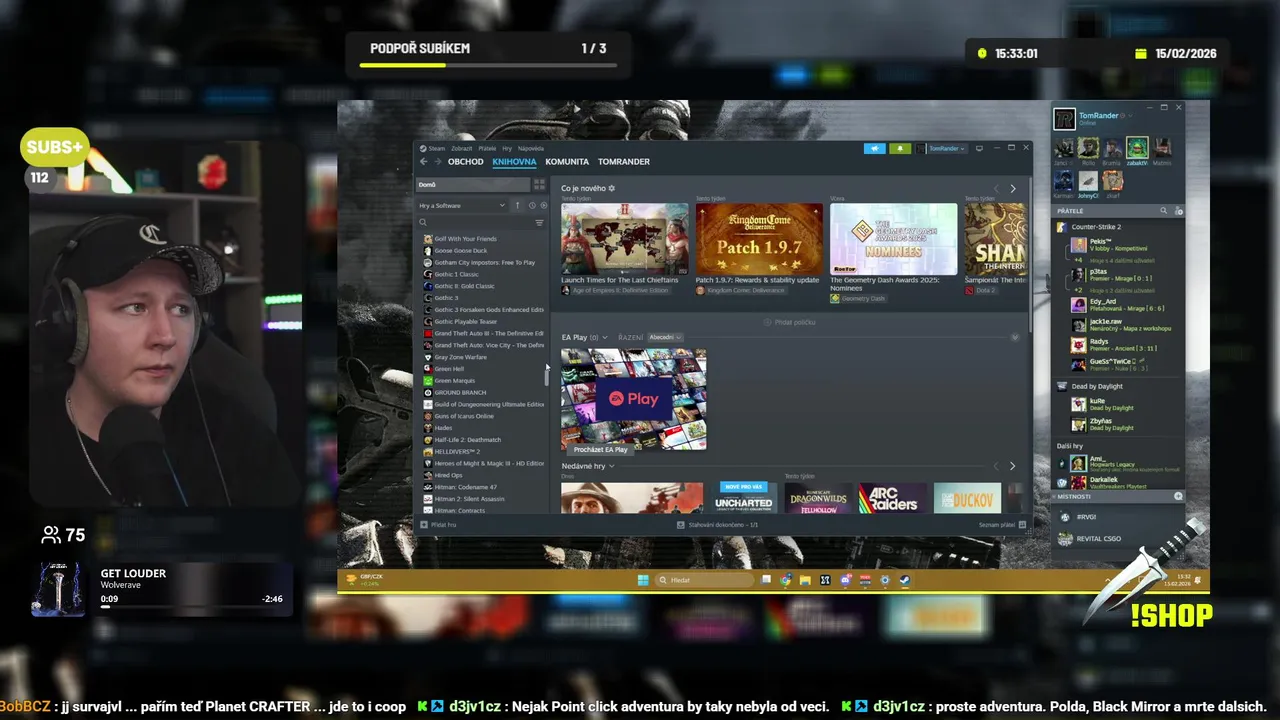The image size is (1280, 720).
Task: Open ARC Raiders recent game tile
Action: [x=893, y=498]
